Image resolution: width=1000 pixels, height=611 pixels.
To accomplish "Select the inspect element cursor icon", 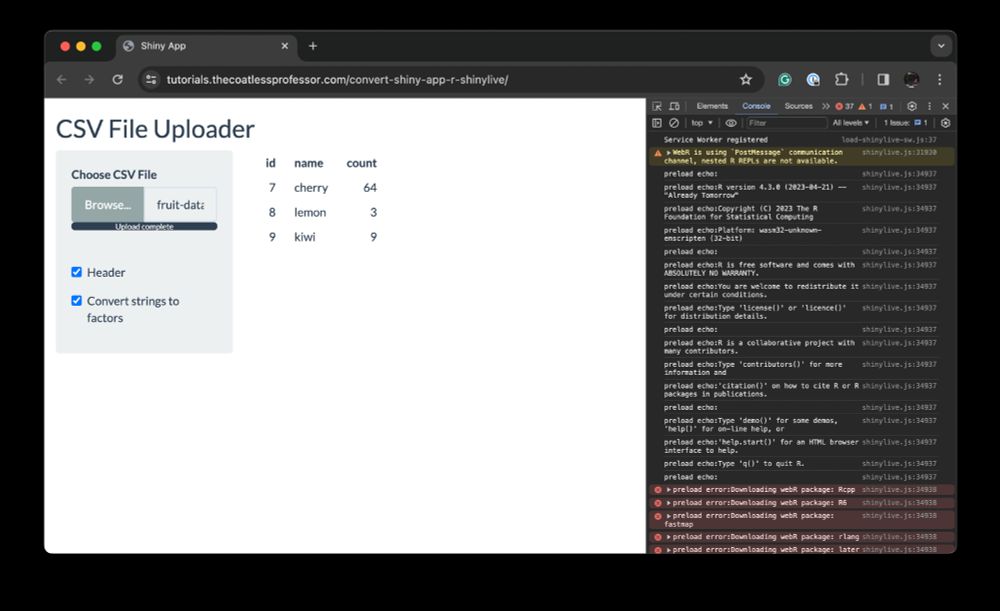I will tap(658, 105).
